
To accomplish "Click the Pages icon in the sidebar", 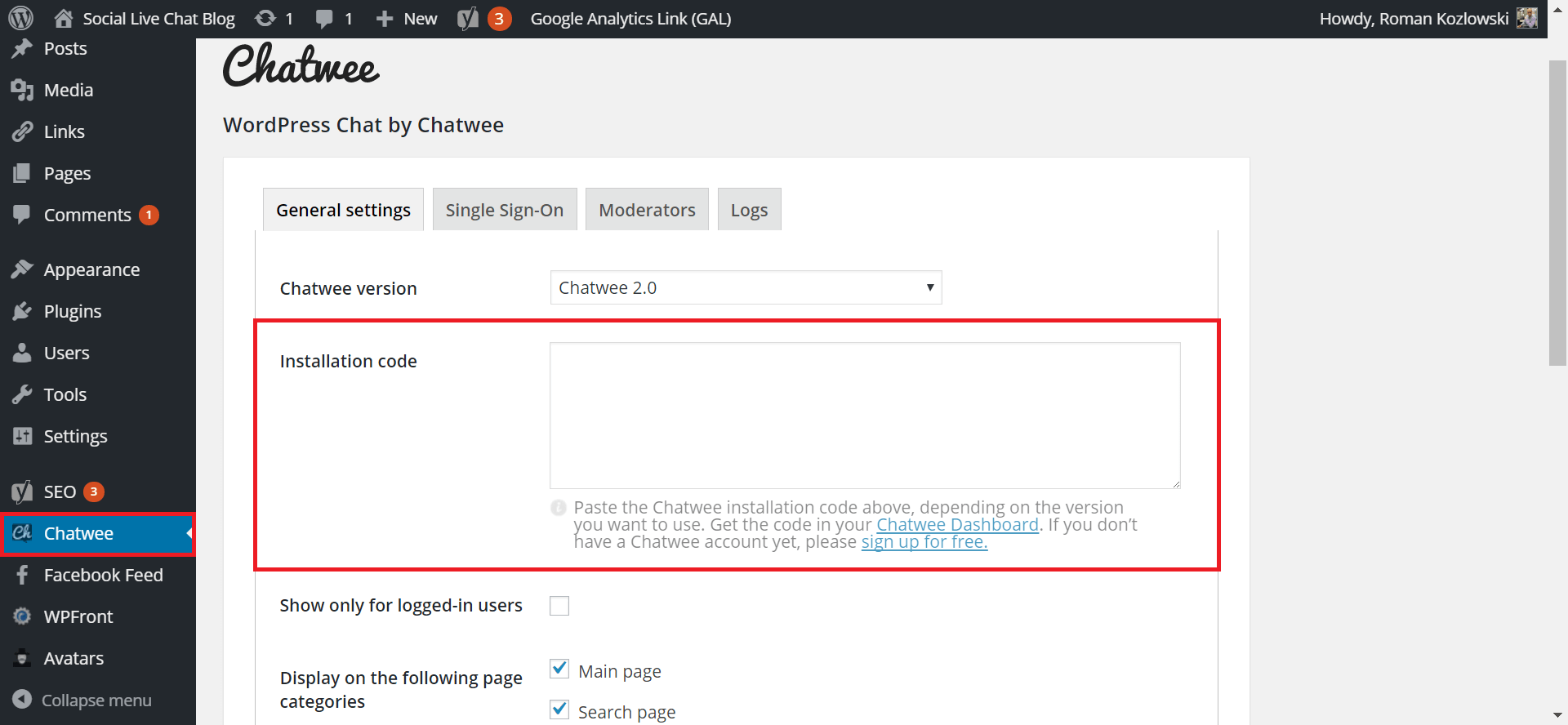I will click(x=22, y=173).
